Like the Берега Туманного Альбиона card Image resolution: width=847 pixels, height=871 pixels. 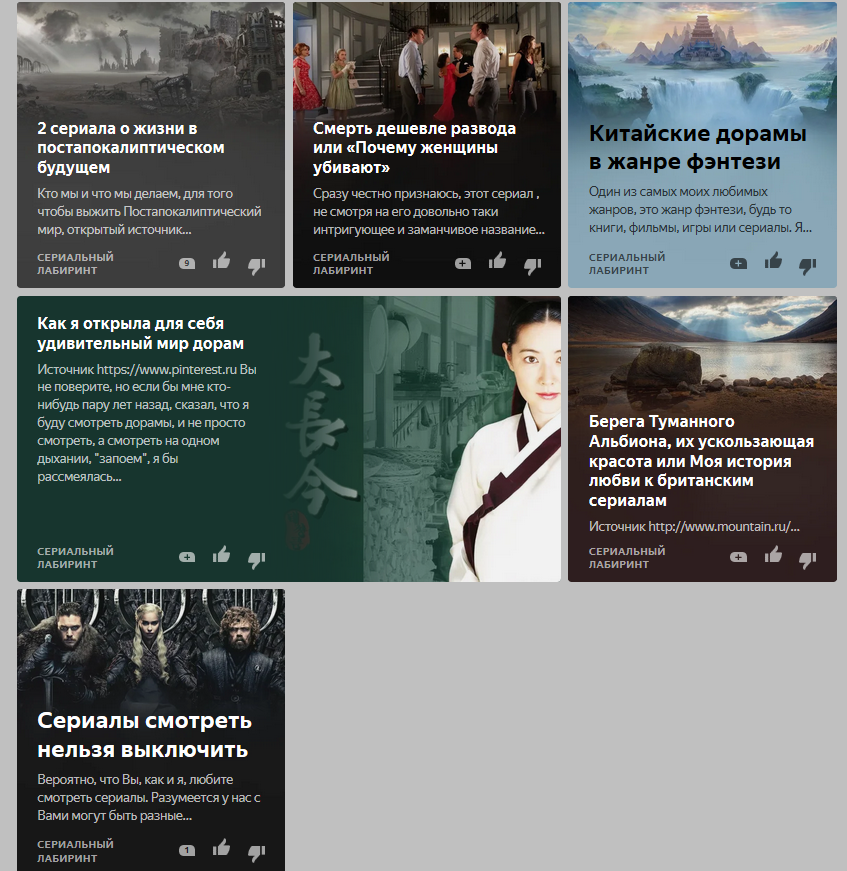point(773,555)
